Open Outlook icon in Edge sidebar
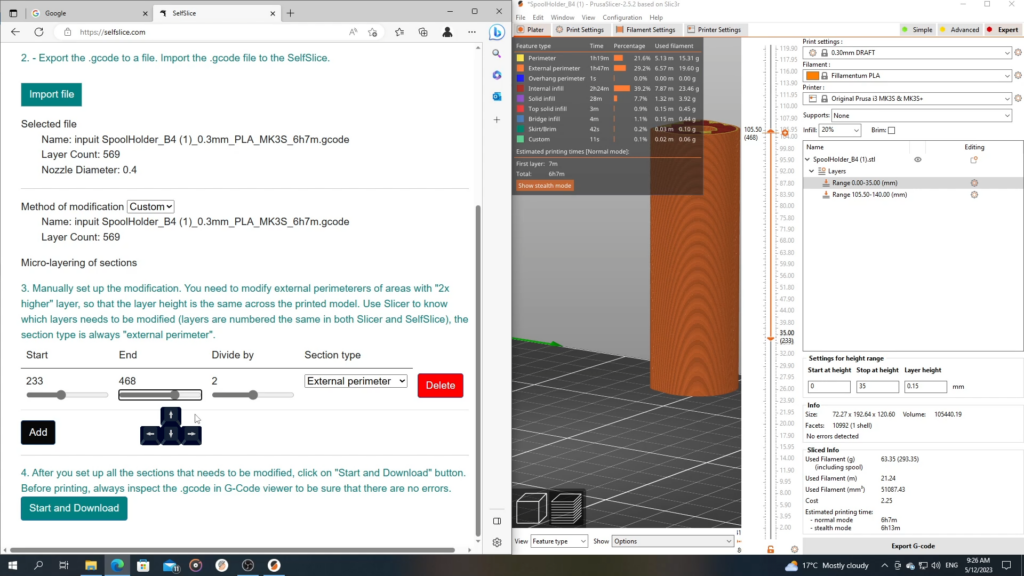1024x576 pixels. (x=497, y=97)
